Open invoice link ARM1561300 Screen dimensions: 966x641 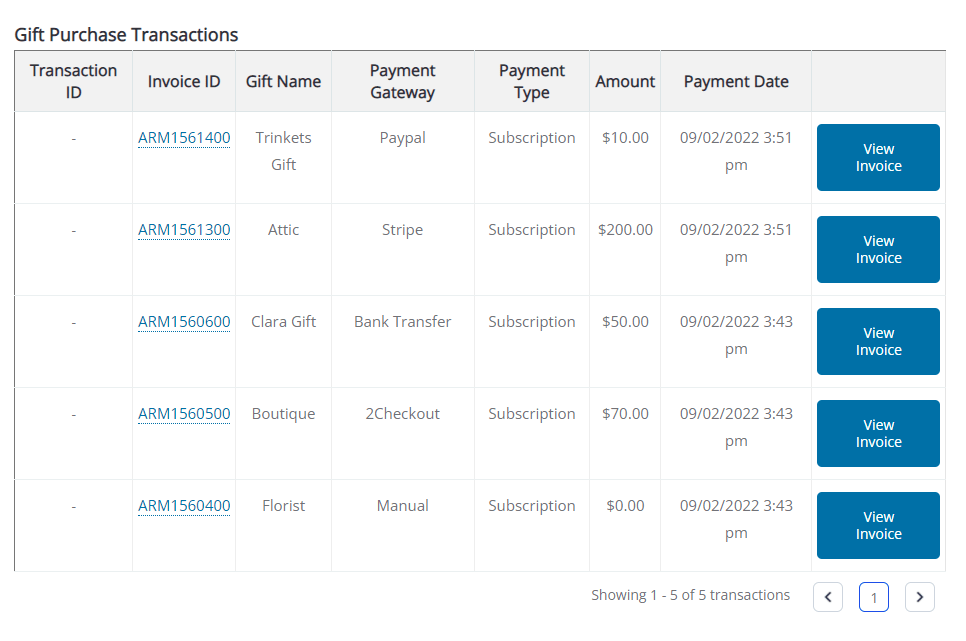pyautogui.click(x=184, y=229)
